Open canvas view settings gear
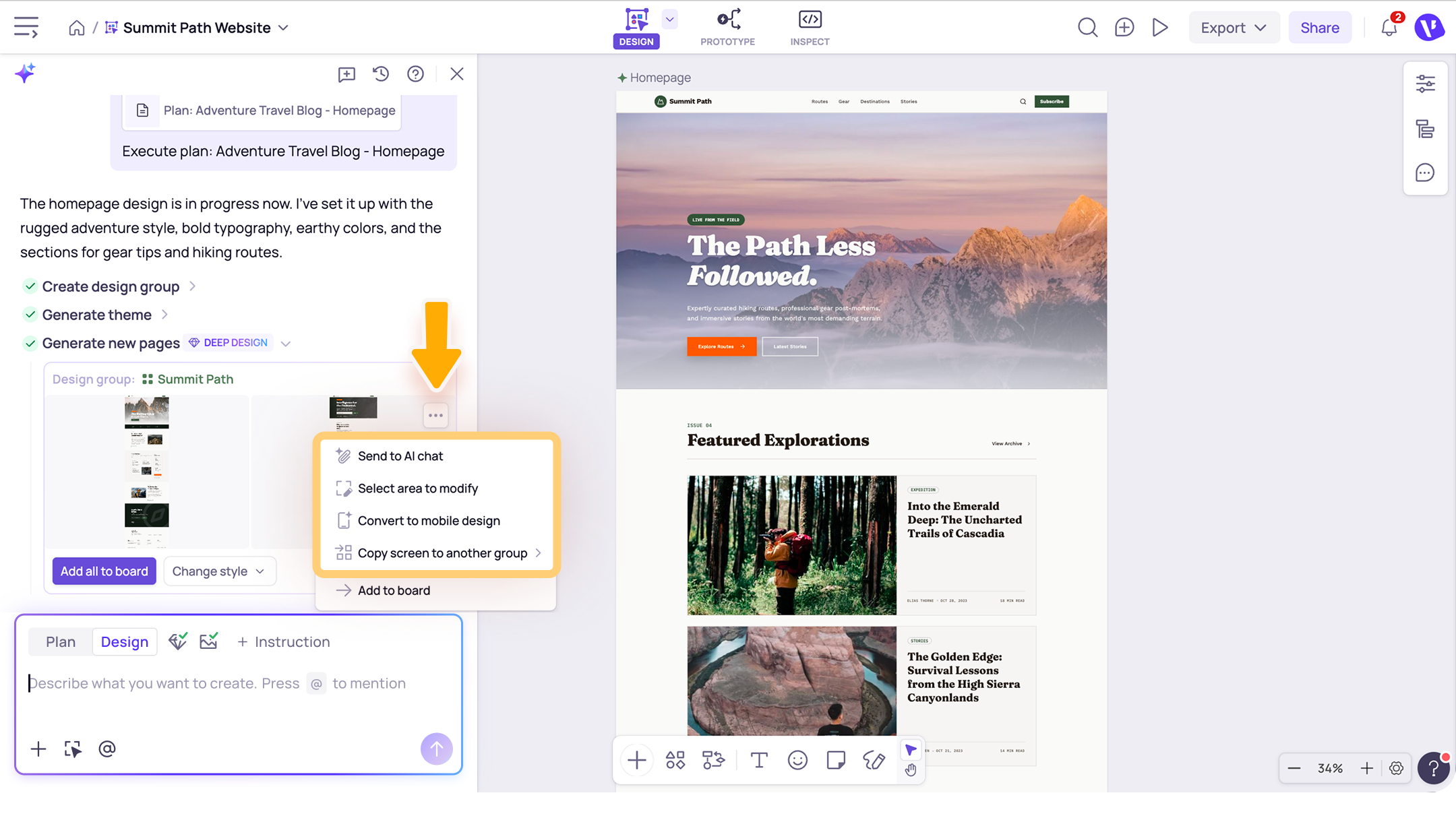Image resolution: width=1456 pixels, height=818 pixels. pos(1396,768)
